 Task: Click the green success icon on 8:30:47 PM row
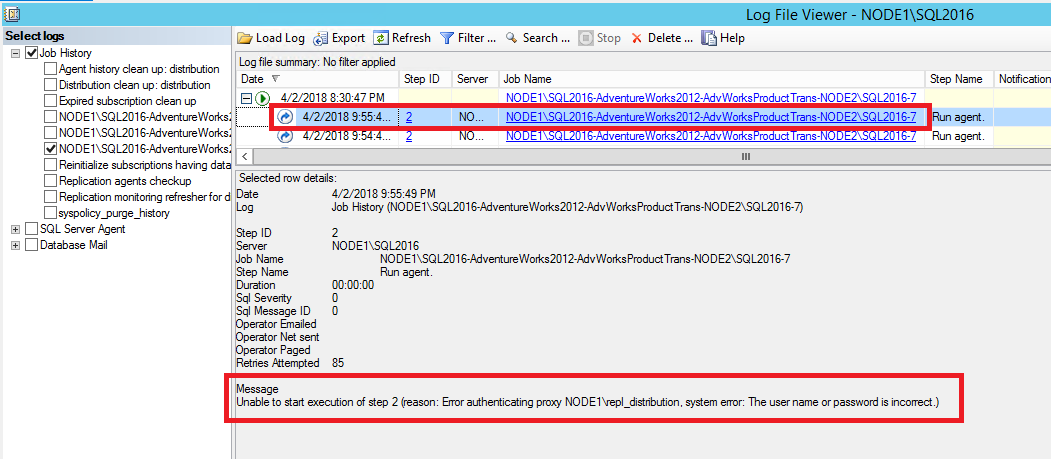(263, 98)
